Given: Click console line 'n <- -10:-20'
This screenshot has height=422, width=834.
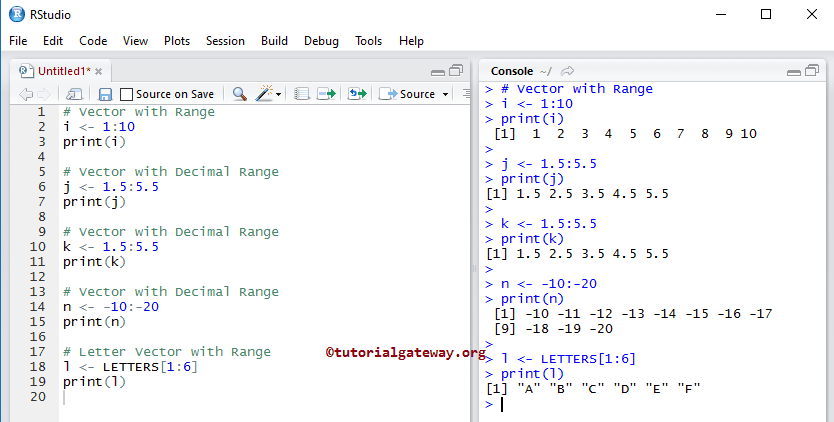Looking at the screenshot, I should point(549,284).
